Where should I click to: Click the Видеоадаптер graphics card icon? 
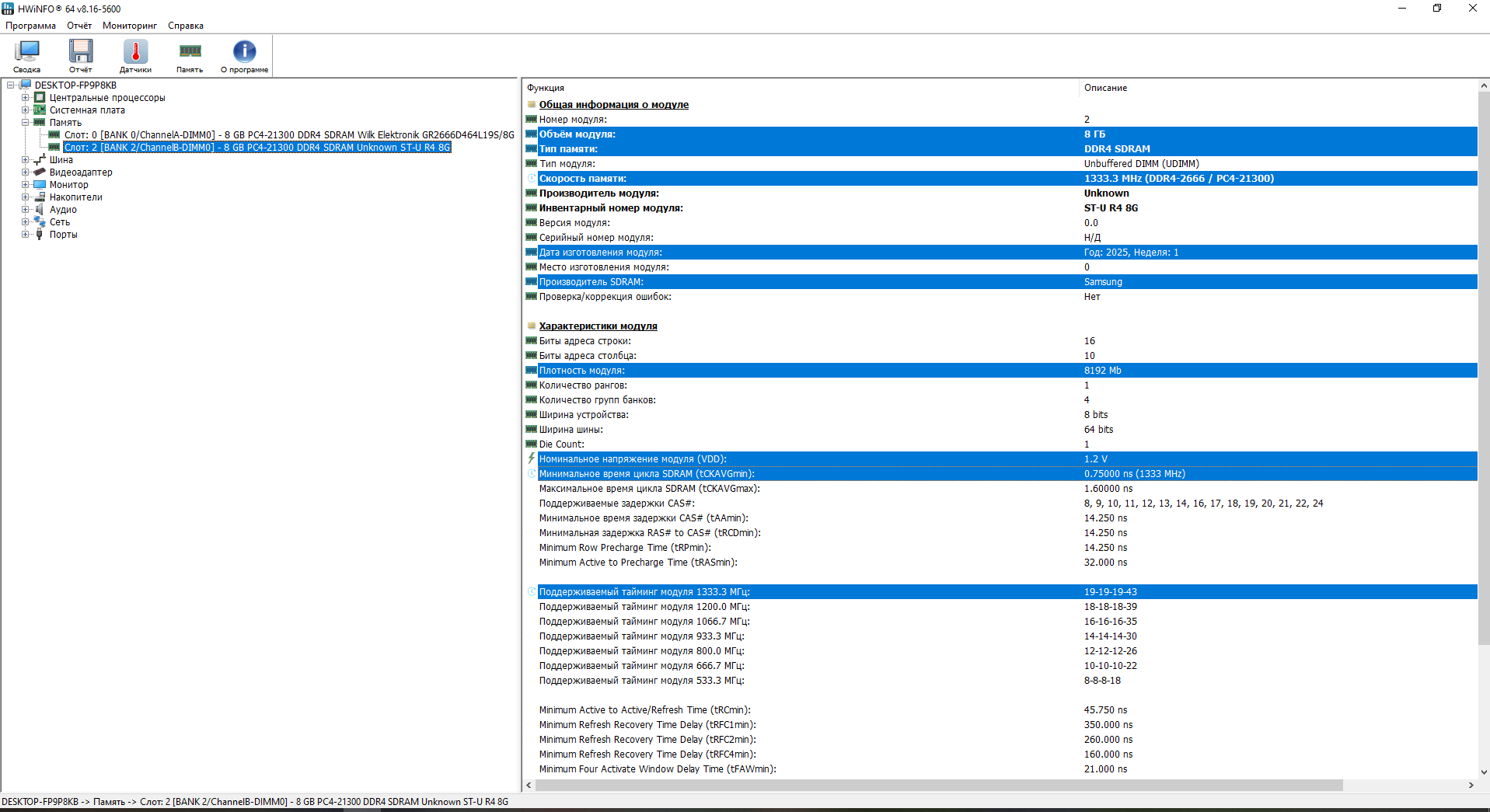(x=40, y=172)
